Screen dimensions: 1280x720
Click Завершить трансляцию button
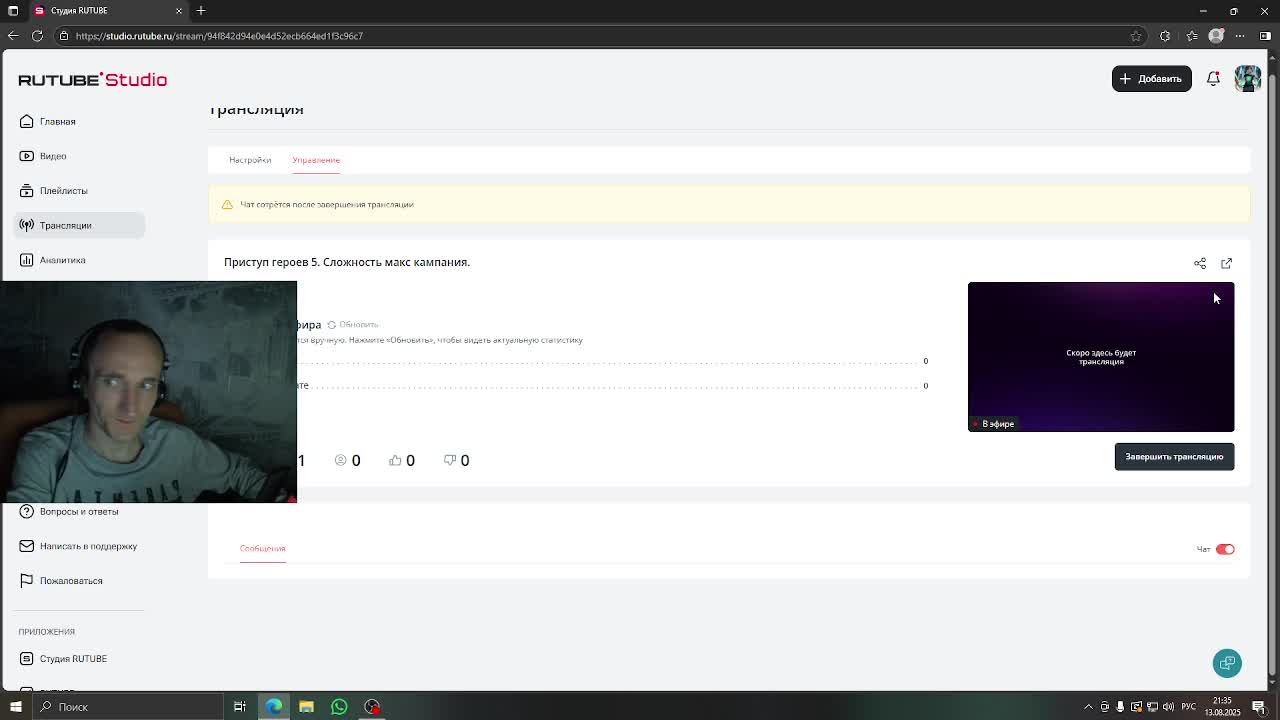[1174, 457]
